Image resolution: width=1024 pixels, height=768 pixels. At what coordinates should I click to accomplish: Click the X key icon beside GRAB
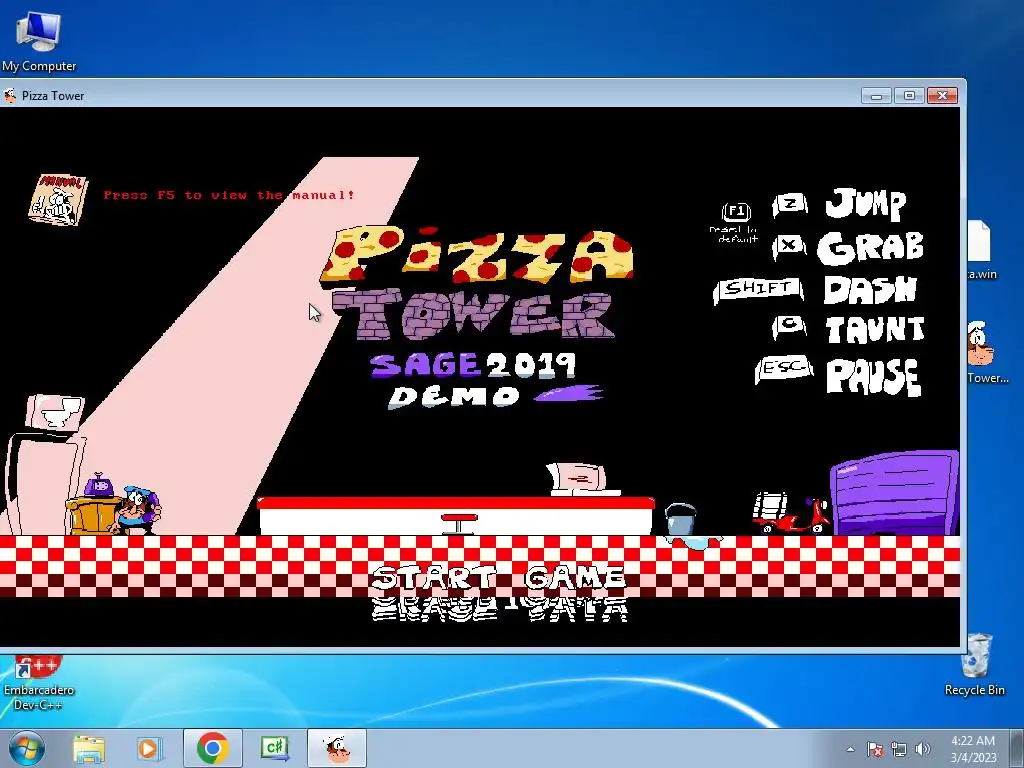pos(789,246)
